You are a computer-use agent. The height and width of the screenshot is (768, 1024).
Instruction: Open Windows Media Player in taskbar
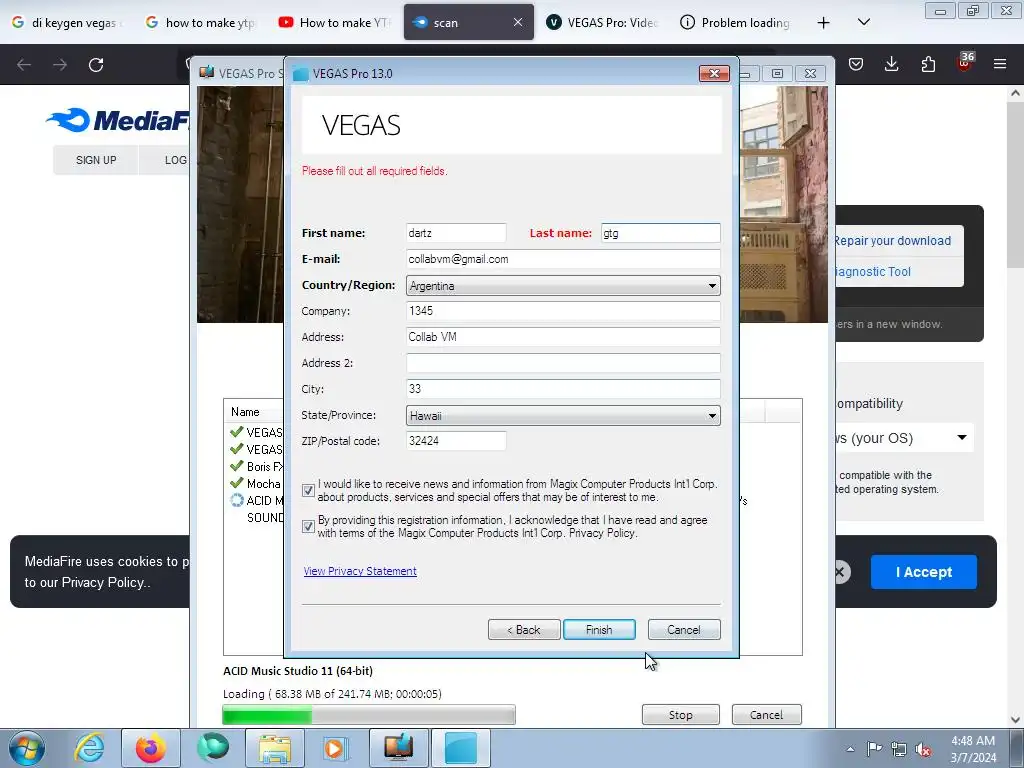click(x=336, y=748)
